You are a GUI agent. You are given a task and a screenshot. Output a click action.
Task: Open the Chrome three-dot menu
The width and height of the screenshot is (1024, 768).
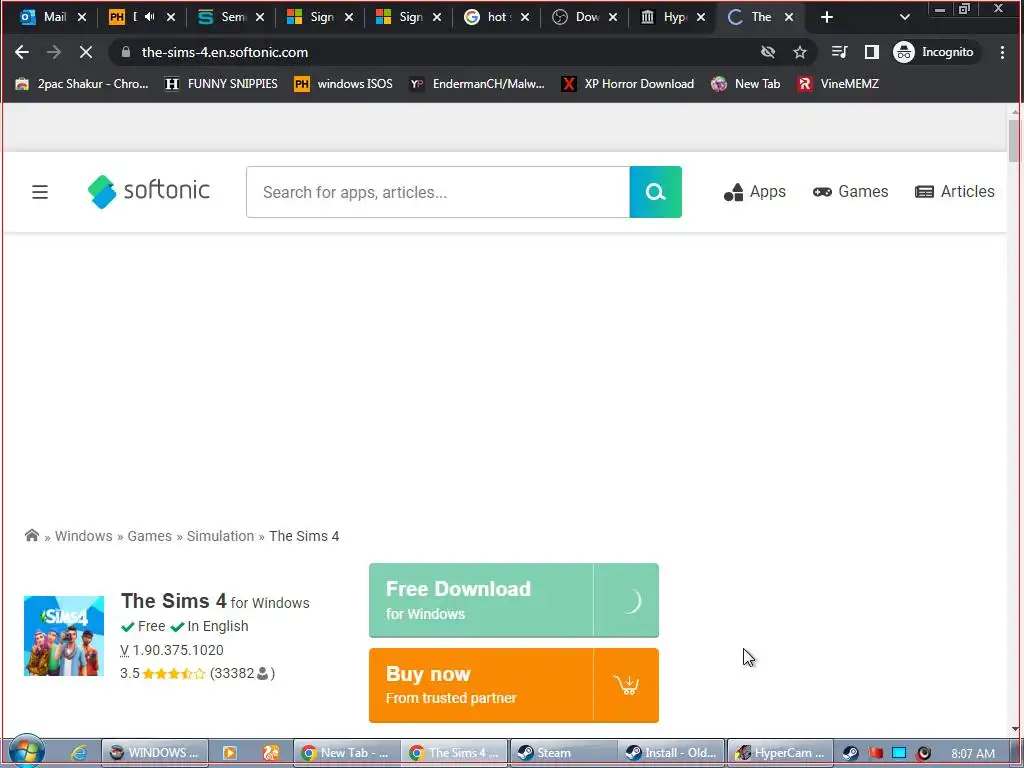[x=1002, y=52]
